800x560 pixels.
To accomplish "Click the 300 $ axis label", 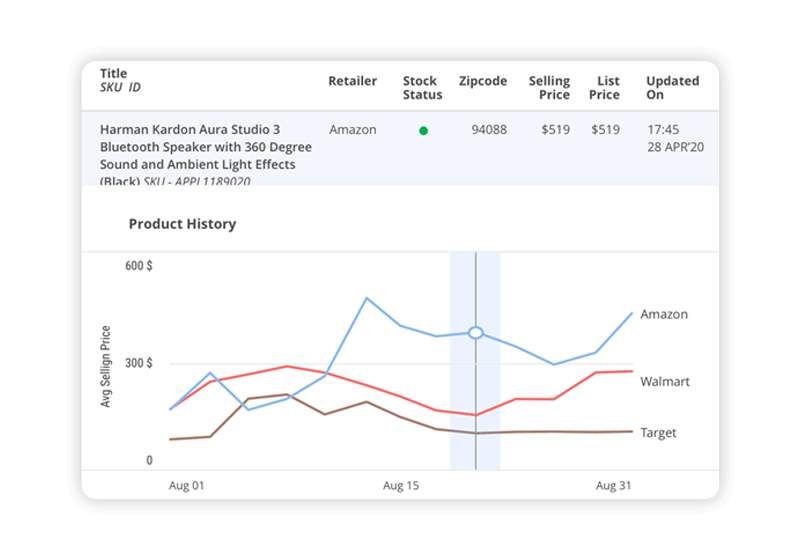I will click(139, 363).
